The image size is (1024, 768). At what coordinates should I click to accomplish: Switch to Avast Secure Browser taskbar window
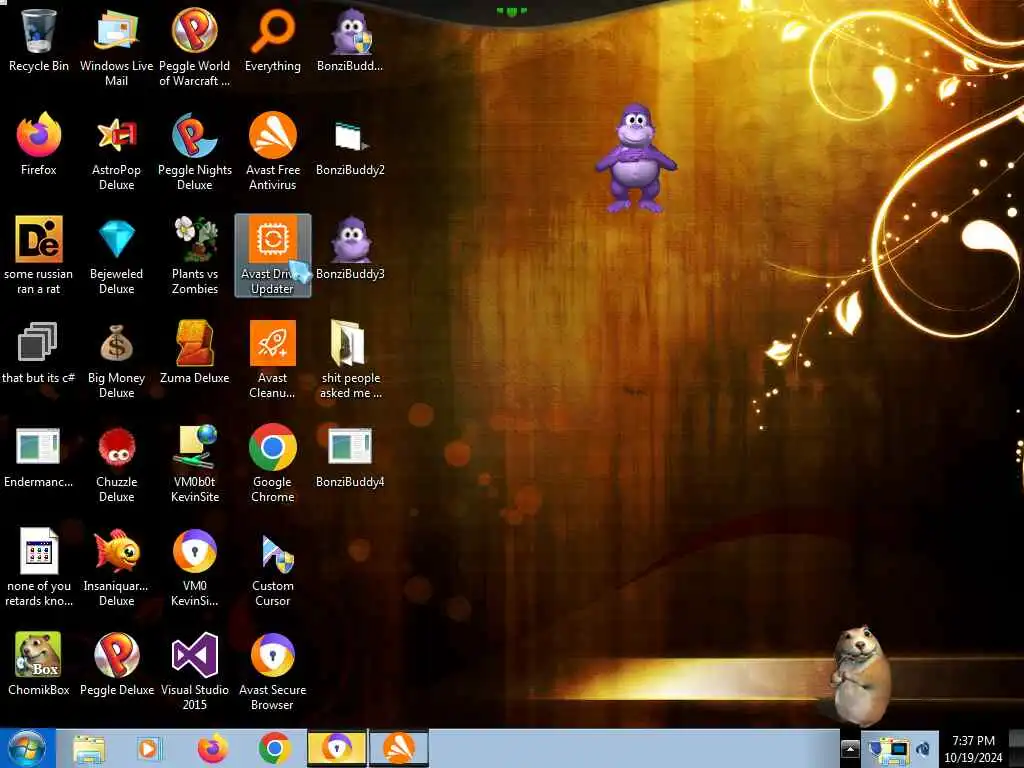click(x=337, y=748)
